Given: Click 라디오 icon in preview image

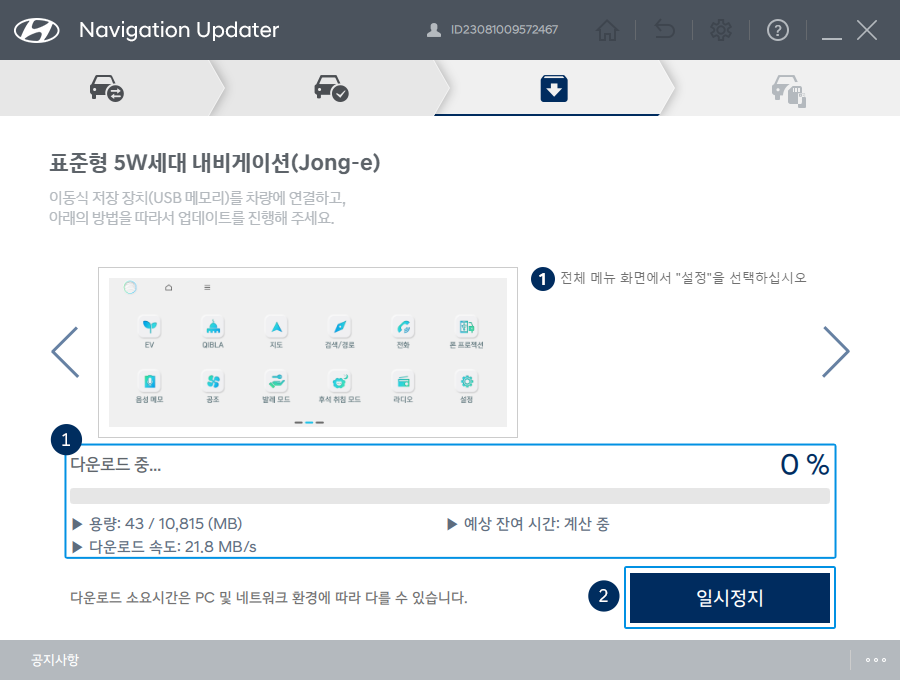Looking at the screenshot, I should 404,382.
